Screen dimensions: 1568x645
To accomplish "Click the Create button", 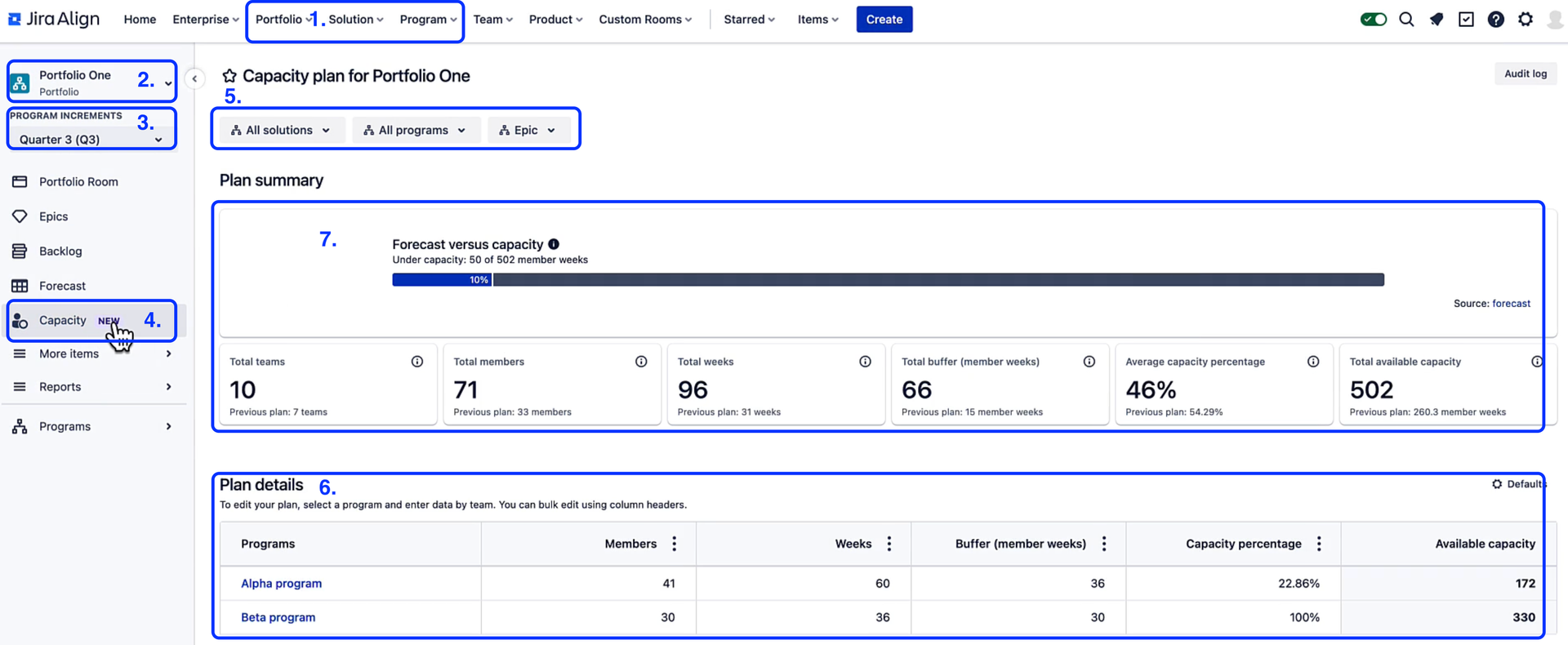I will (x=884, y=19).
